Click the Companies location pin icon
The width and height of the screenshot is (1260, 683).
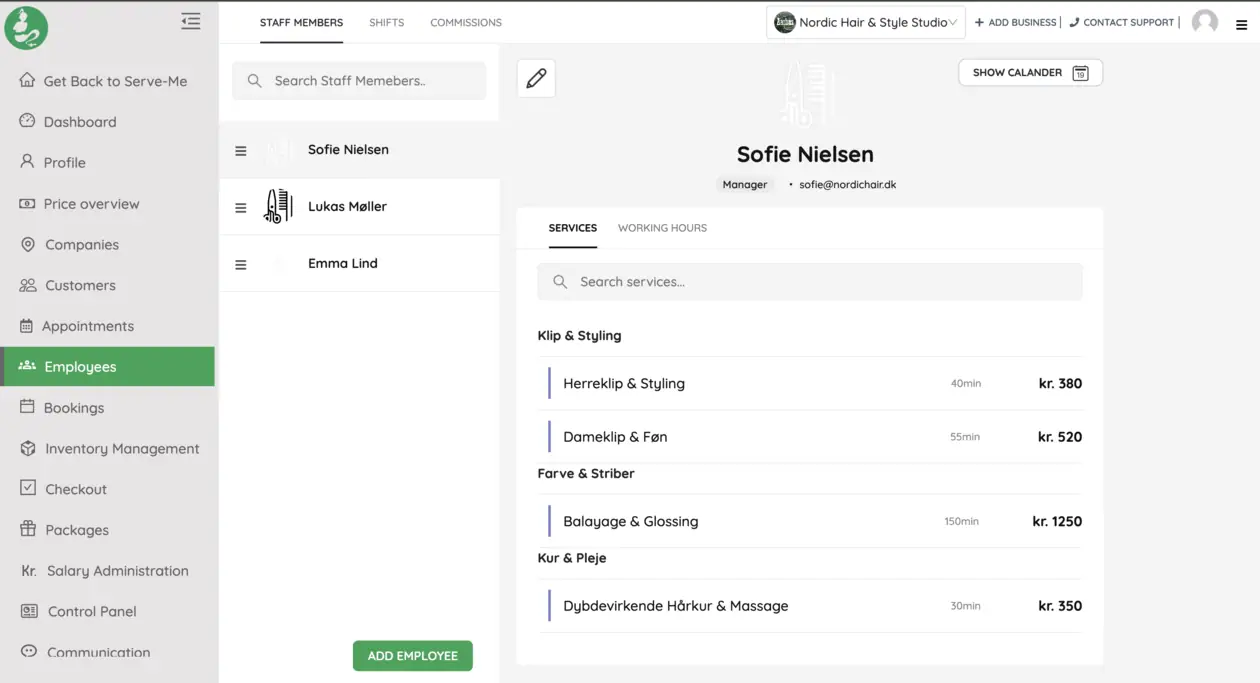(28, 244)
